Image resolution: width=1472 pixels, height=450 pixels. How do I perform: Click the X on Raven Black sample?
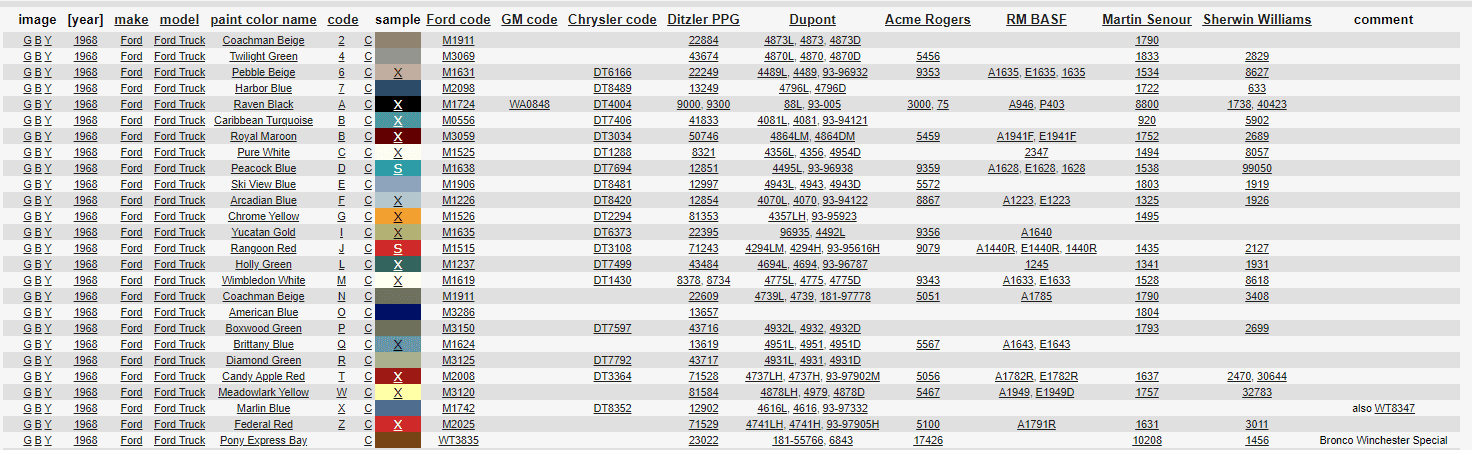(x=398, y=105)
